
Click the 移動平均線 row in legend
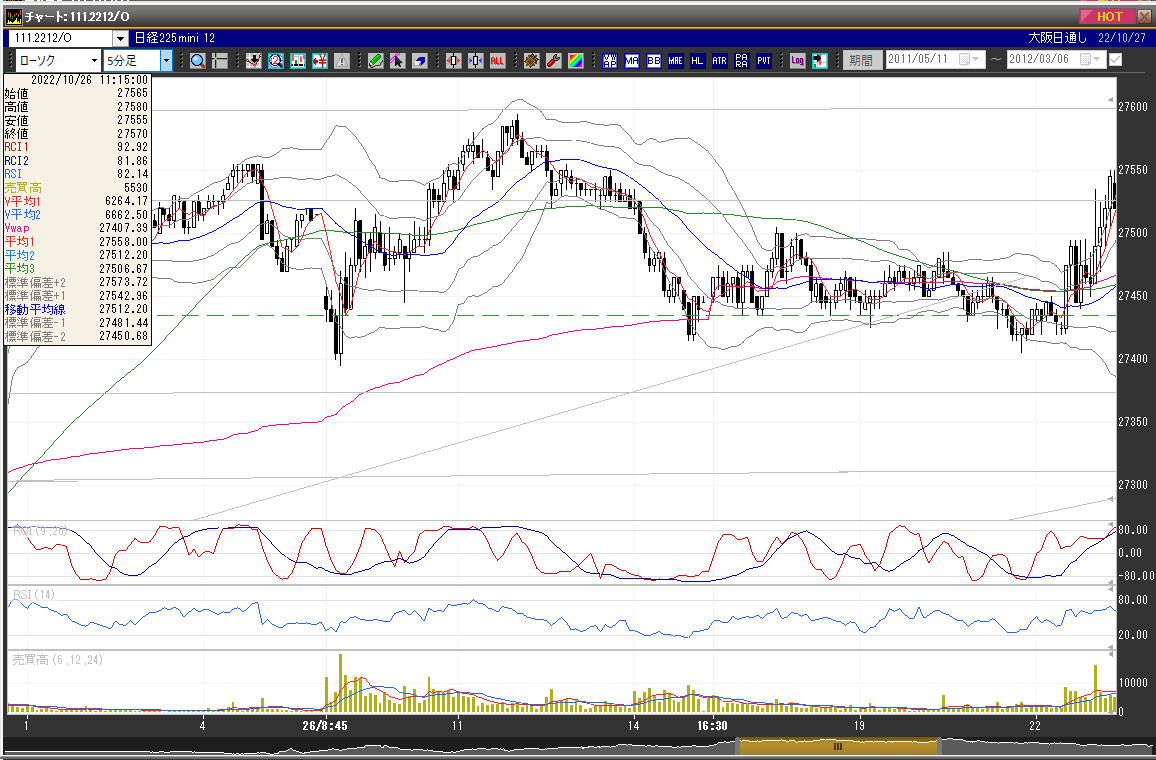click(77, 310)
